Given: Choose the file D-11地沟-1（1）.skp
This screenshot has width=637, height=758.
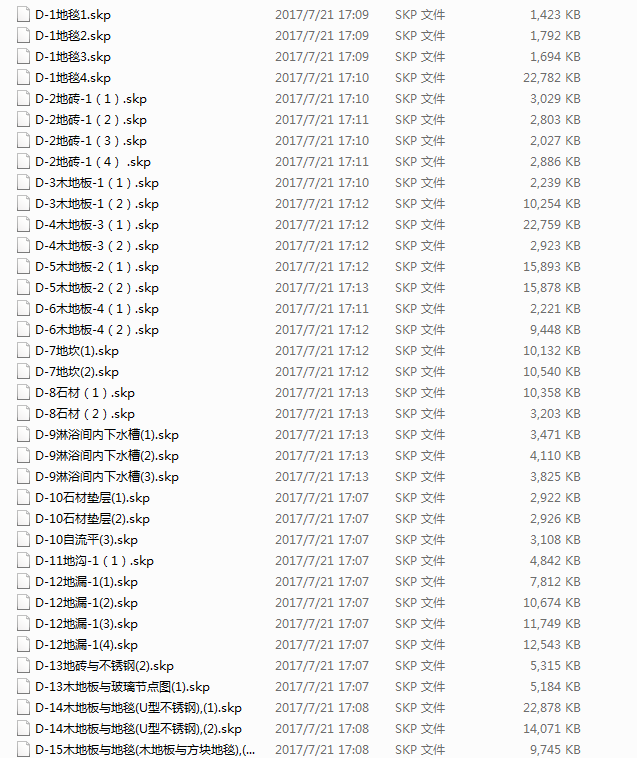Looking at the screenshot, I should pos(94,561).
